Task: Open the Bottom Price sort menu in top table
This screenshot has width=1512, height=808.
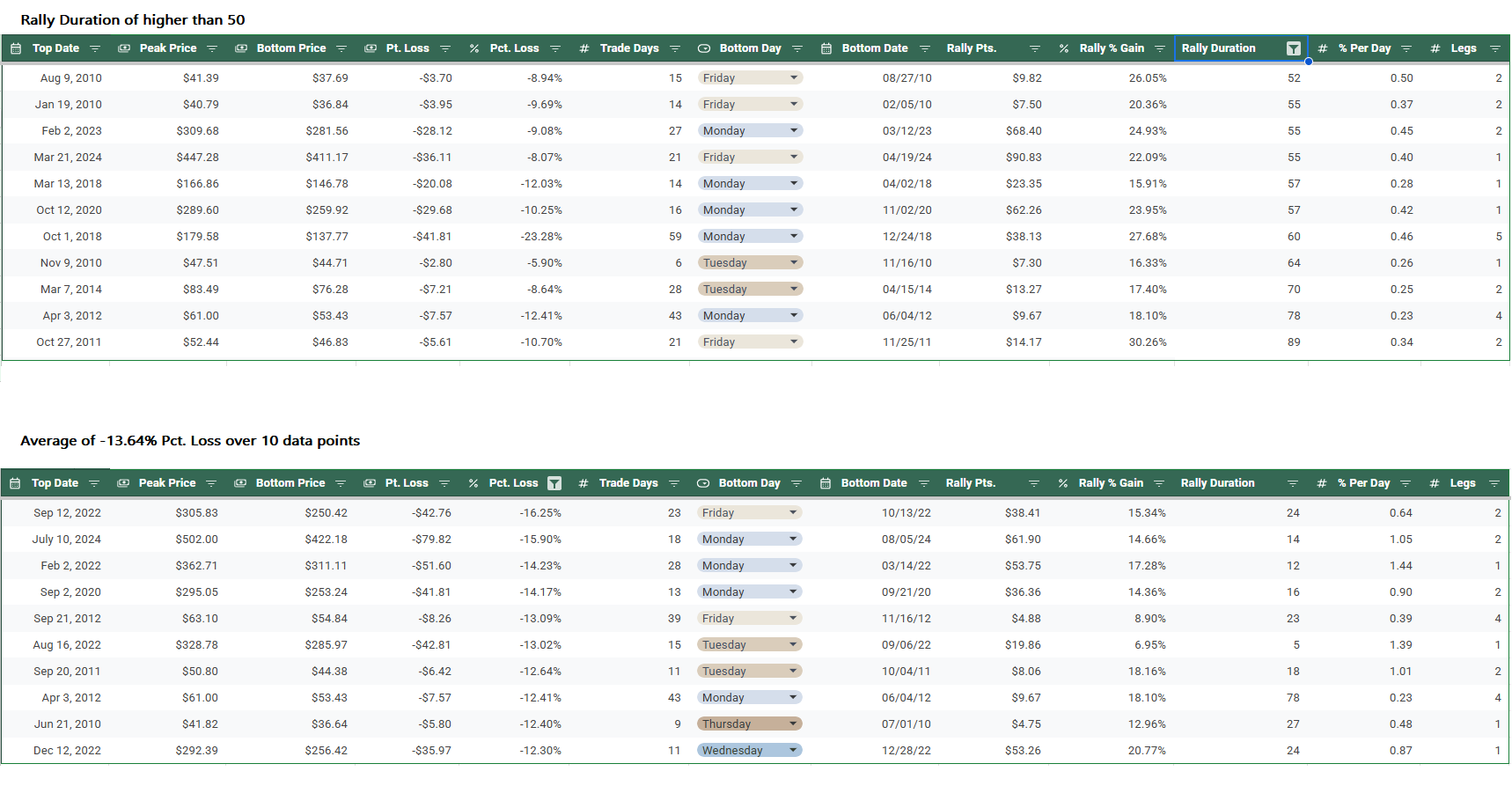Action: pyautogui.click(x=341, y=48)
